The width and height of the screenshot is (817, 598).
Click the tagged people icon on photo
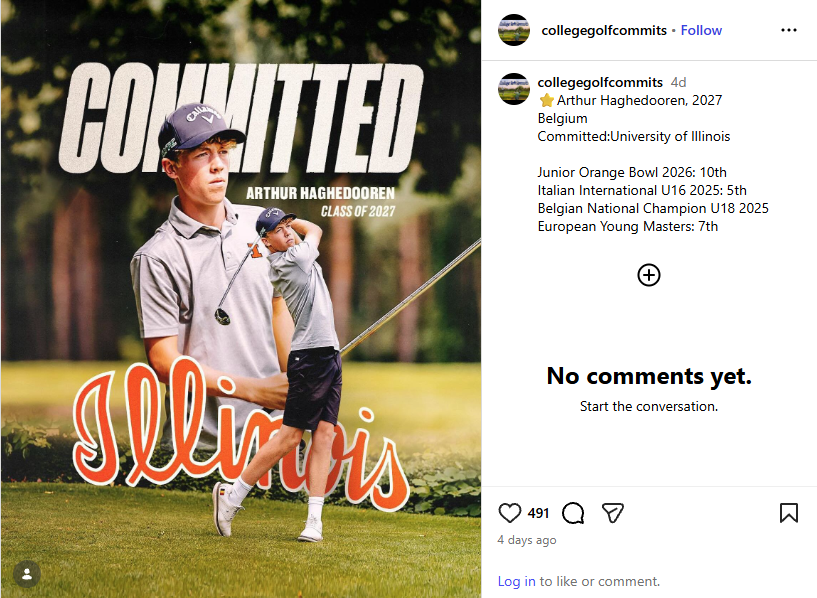pyautogui.click(x=27, y=574)
